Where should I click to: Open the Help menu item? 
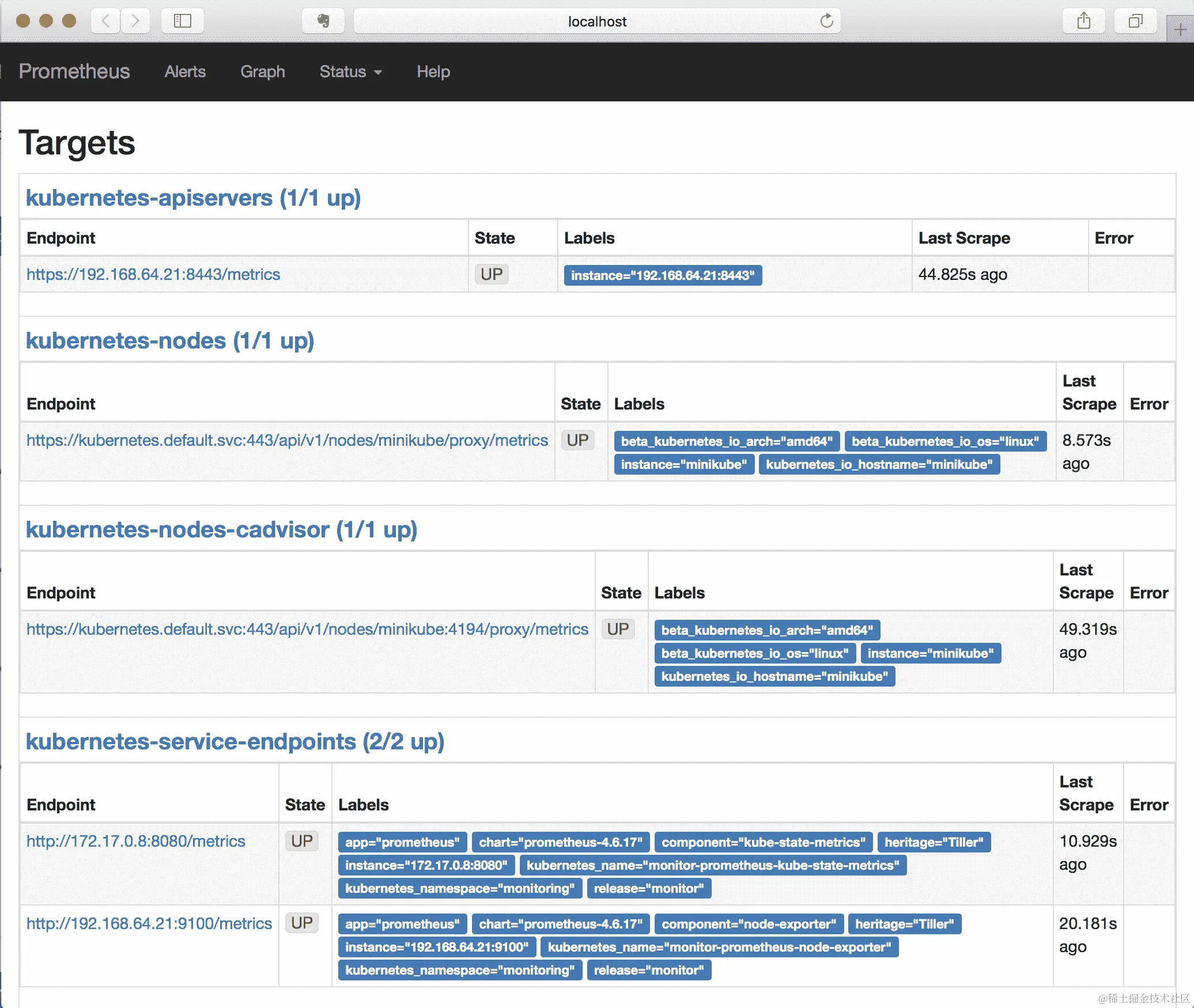click(x=433, y=71)
